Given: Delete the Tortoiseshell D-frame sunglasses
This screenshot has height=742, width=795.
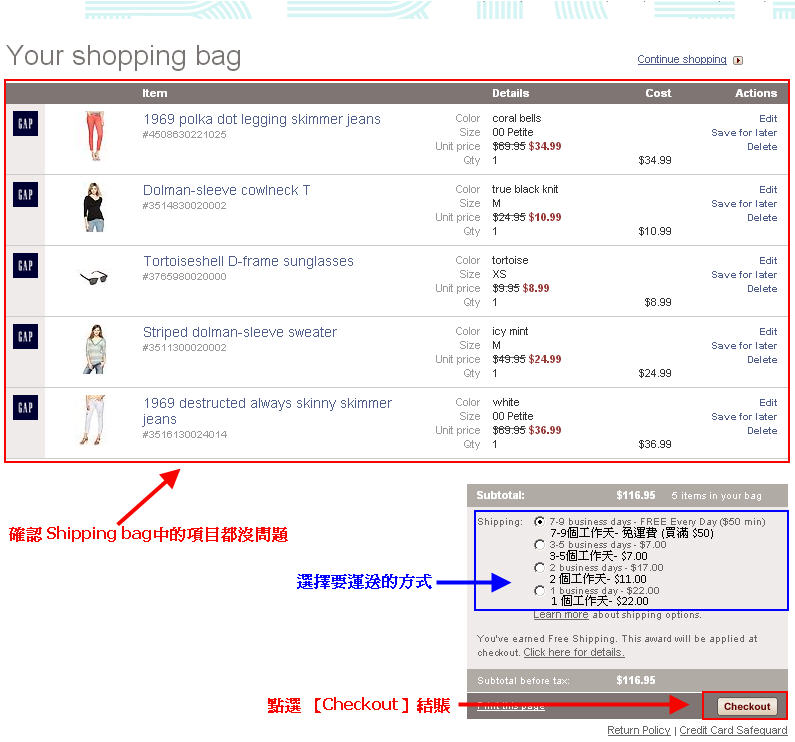Looking at the screenshot, I should tap(762, 289).
